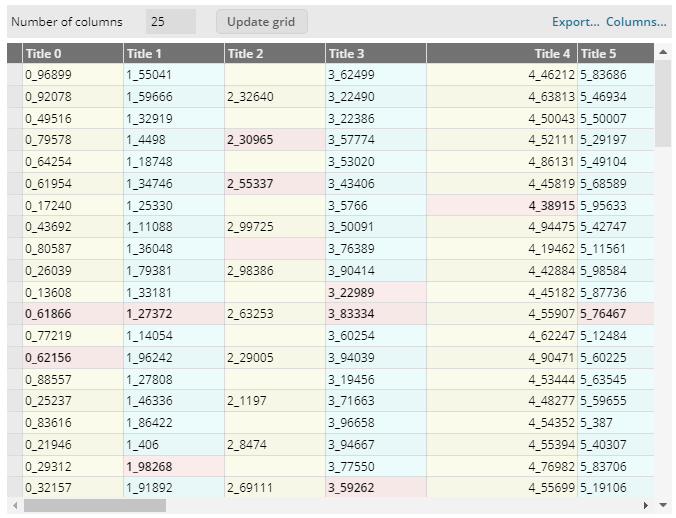The height and width of the screenshot is (518, 676).
Task: Select the Title 1 column header
Action: pyautogui.click(x=173, y=54)
